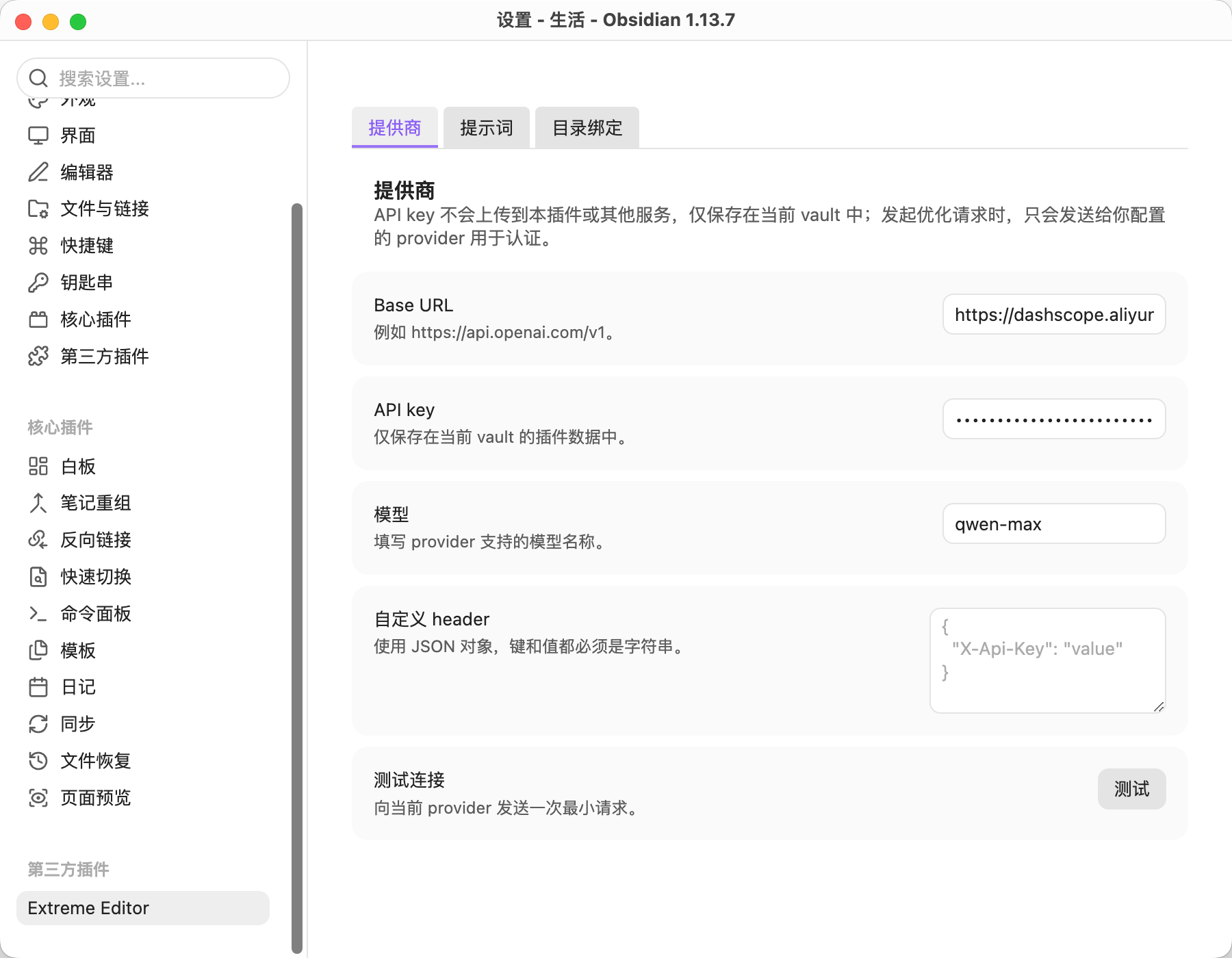The image size is (1232, 958).
Task: Click the box icon for 核心插件
Action: click(x=38, y=320)
